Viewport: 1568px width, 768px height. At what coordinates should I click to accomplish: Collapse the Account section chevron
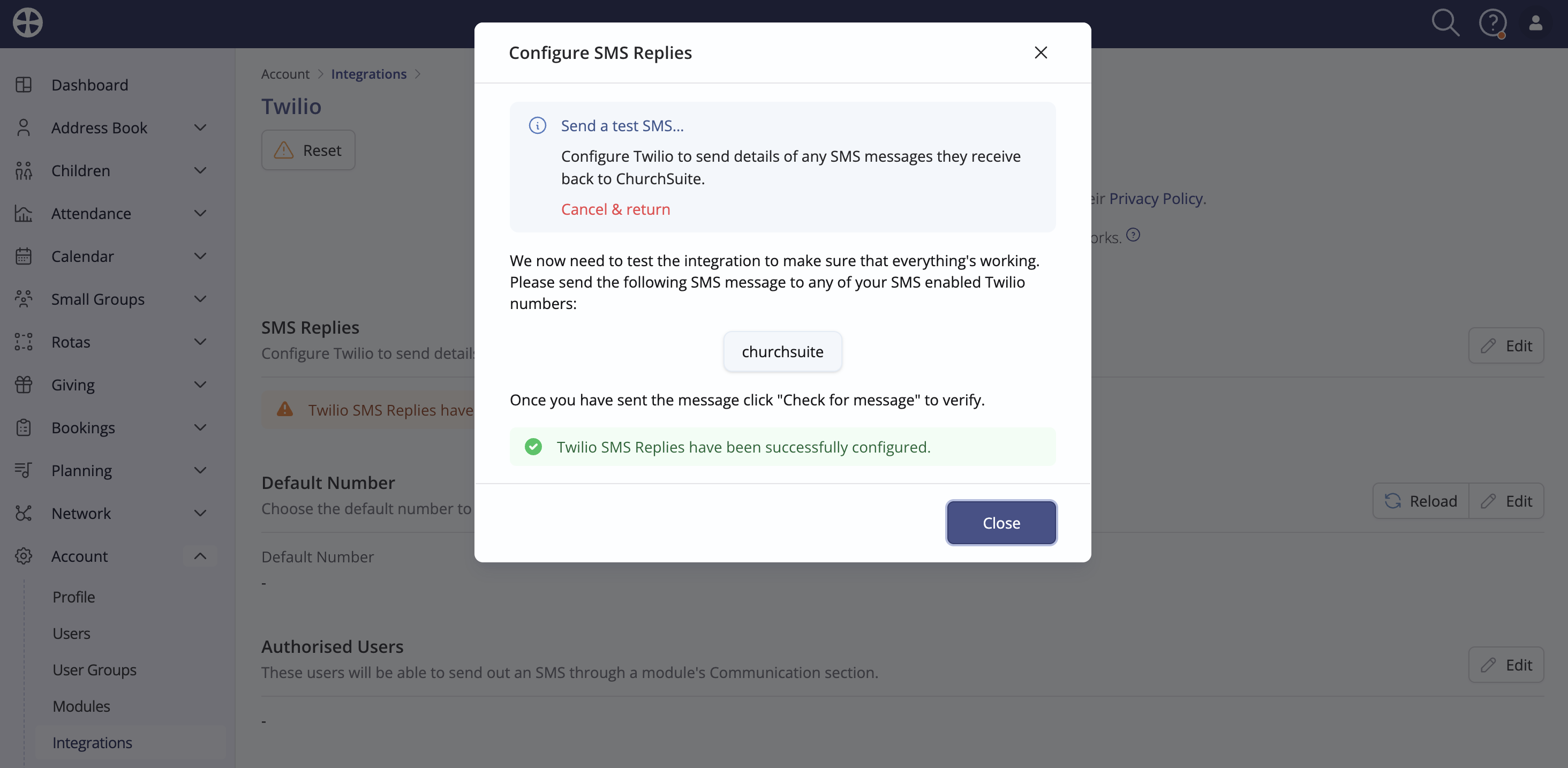click(200, 556)
